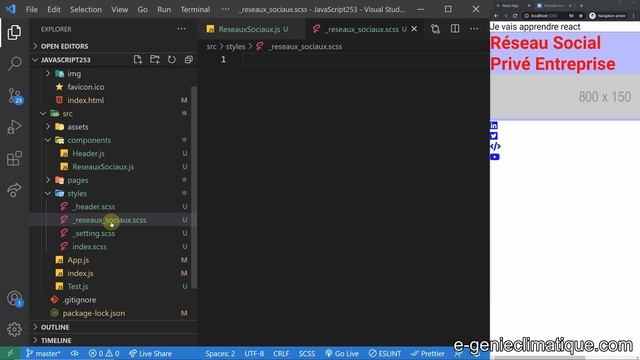Click New Folder icon in JAVASCRIPT253 header
The width and height of the screenshot is (640, 360).
coord(155,60)
